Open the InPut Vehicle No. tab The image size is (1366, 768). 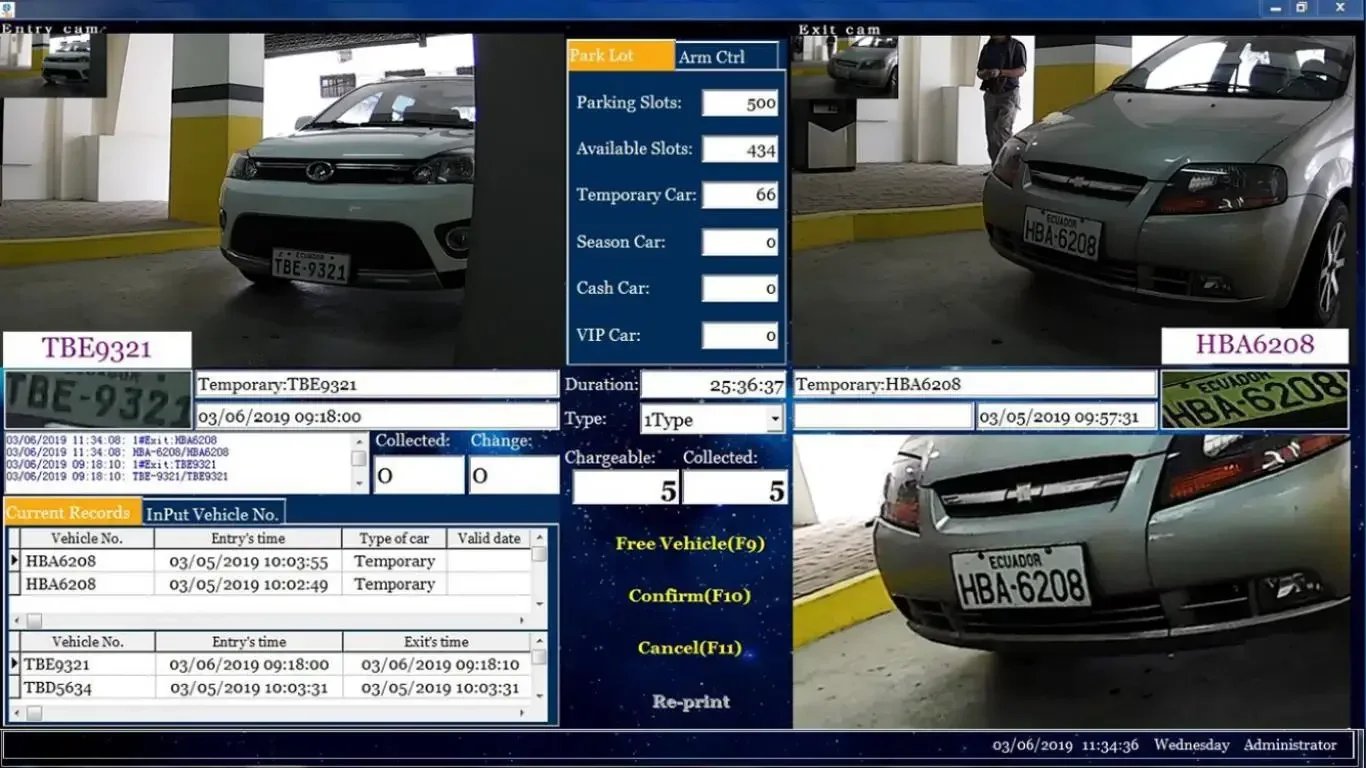click(212, 514)
